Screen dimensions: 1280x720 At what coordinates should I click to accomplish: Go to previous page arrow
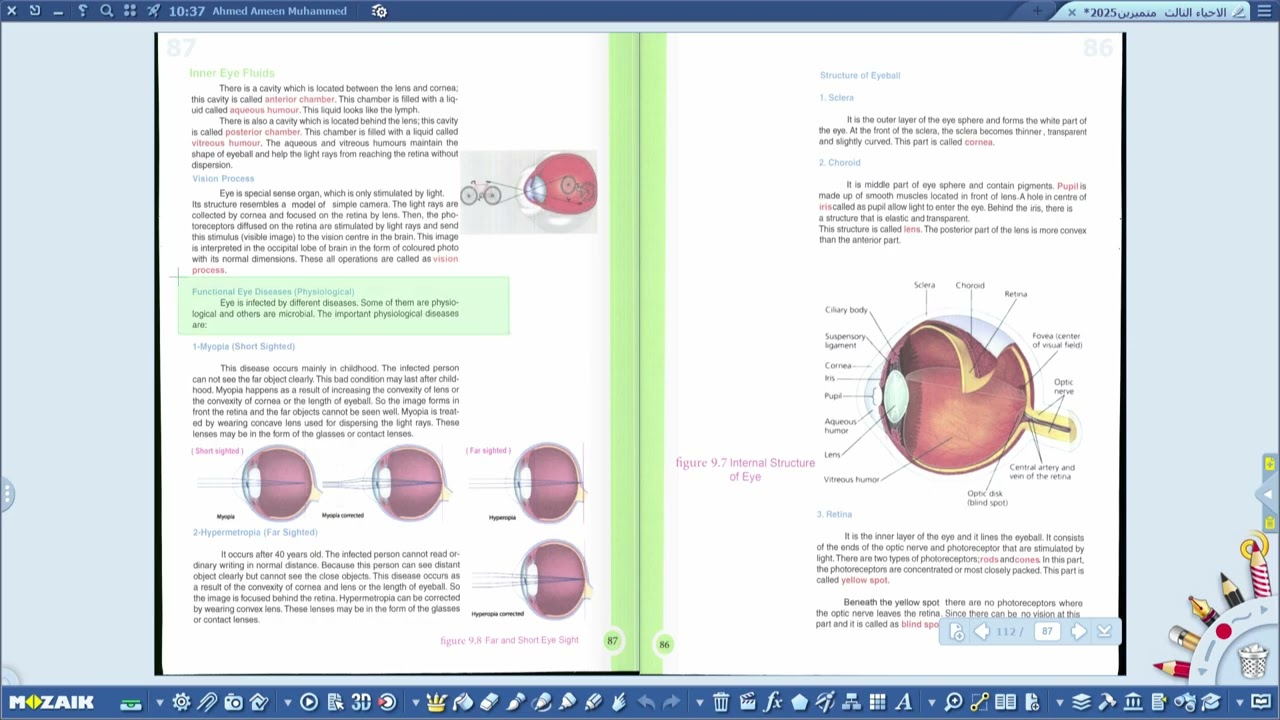982,631
